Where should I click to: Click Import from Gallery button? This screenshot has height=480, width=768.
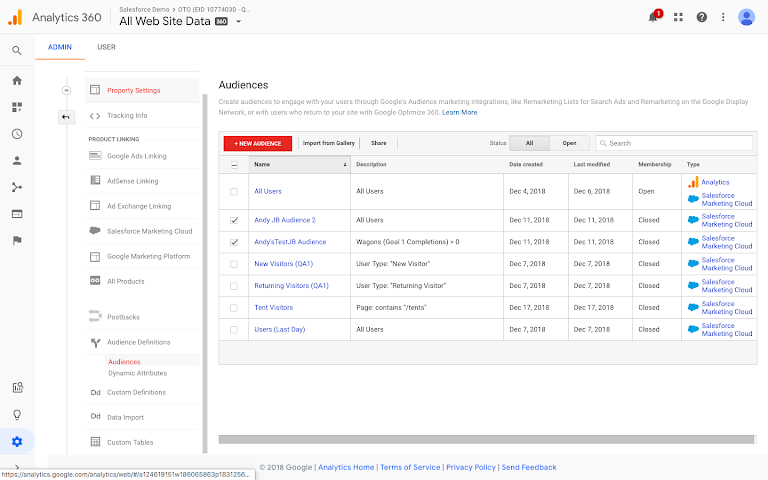(329, 143)
